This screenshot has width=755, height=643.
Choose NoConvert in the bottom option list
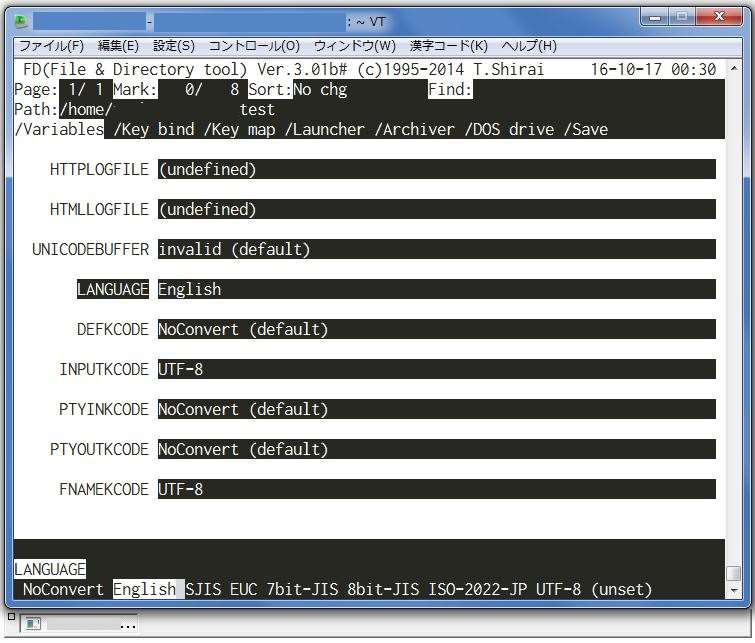click(x=63, y=590)
